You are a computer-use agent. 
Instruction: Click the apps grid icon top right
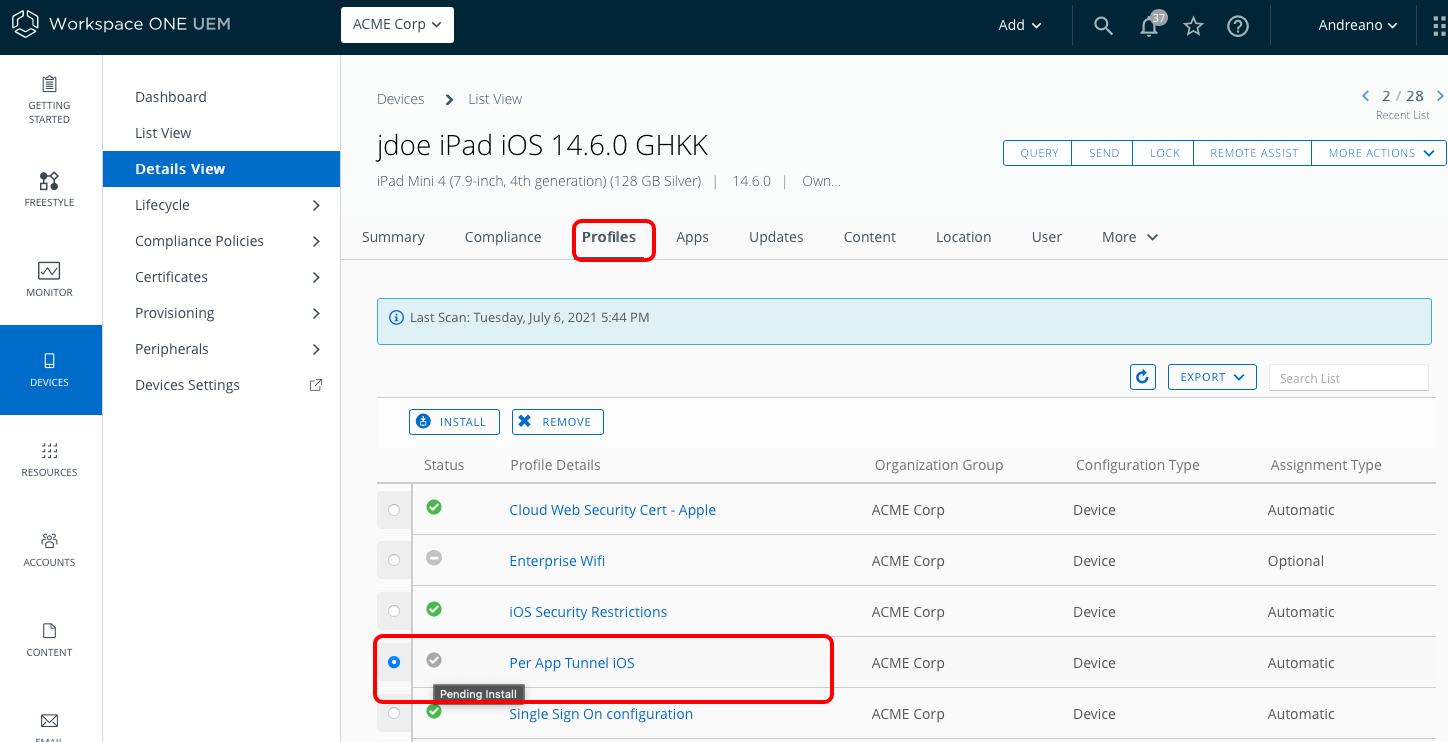[1438, 26]
